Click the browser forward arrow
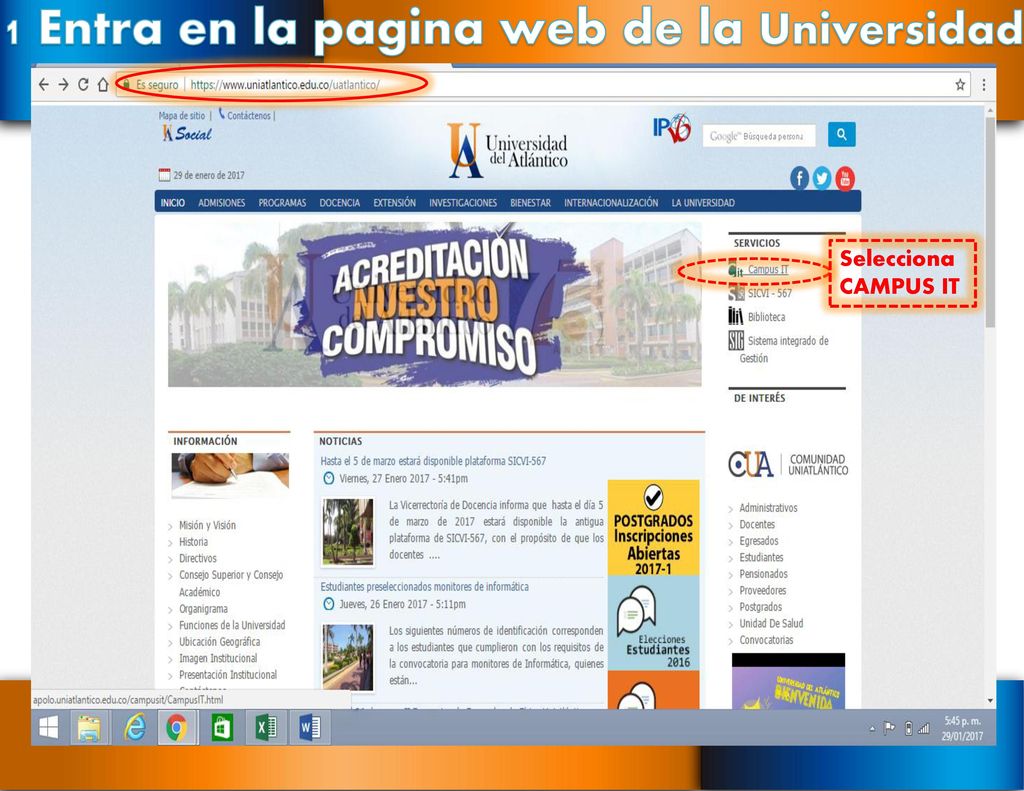 [63, 84]
